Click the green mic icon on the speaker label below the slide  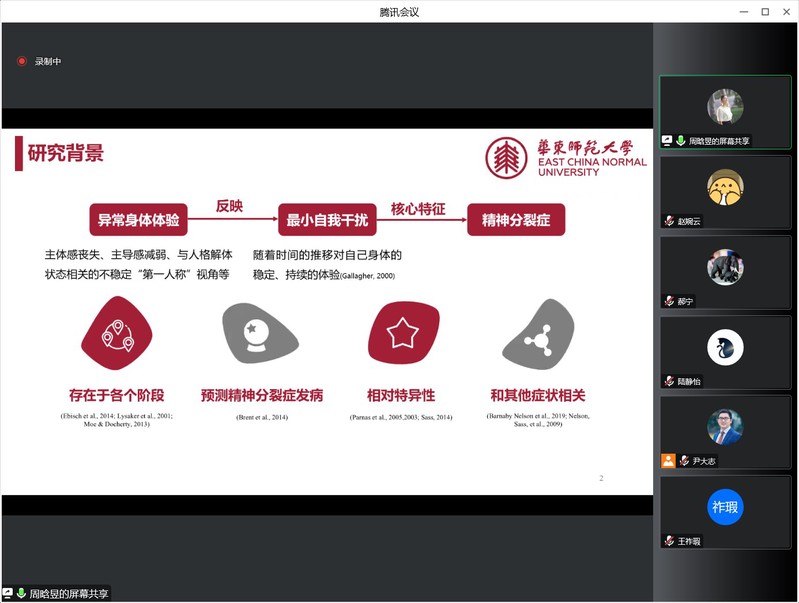click(21, 594)
